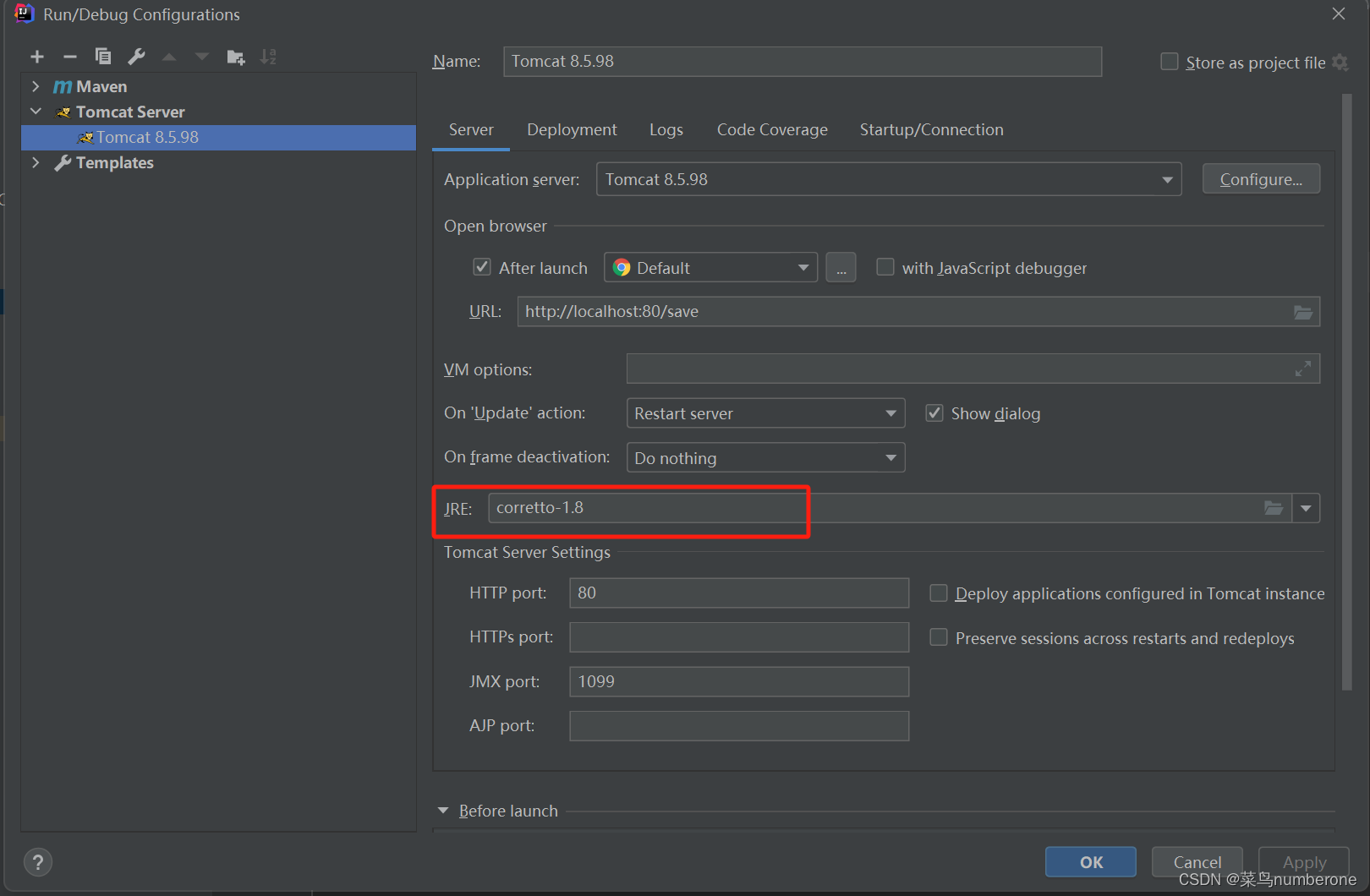
Task: Click the URL input field
Action: (x=918, y=312)
